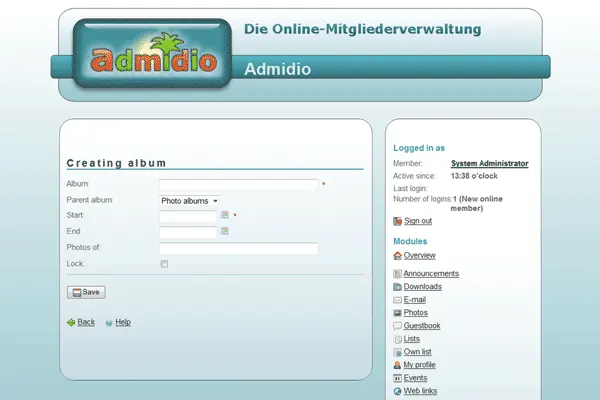Click the Web links globe icon

(x=398, y=391)
